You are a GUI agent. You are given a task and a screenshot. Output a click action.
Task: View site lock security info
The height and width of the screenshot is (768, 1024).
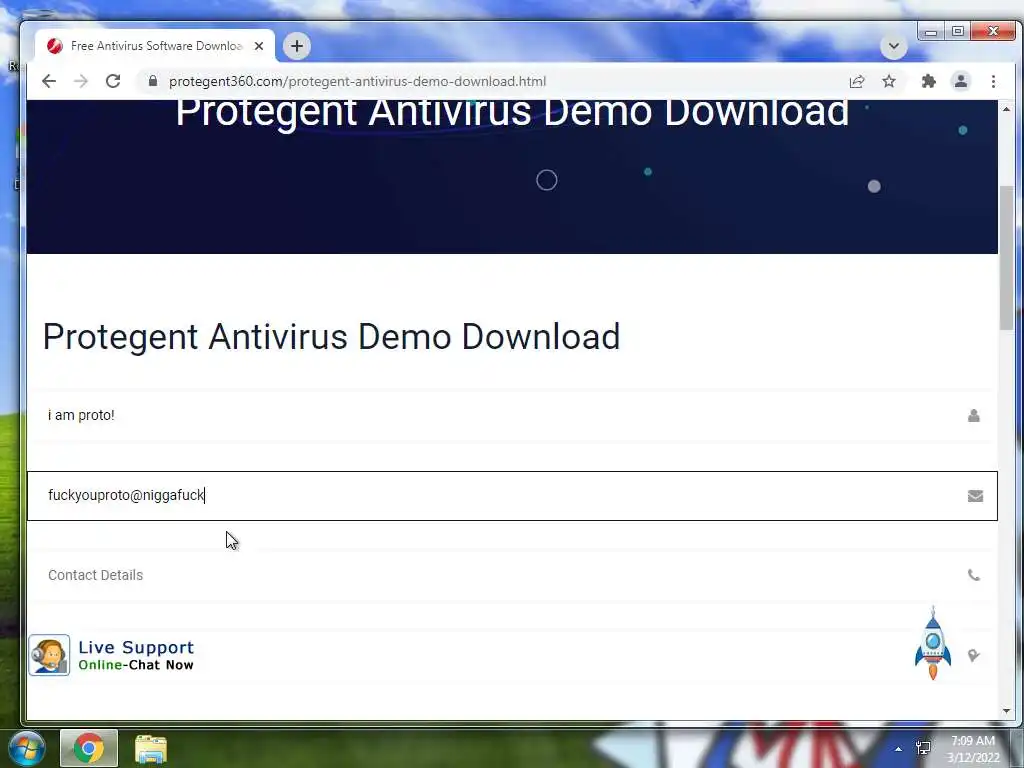(153, 81)
